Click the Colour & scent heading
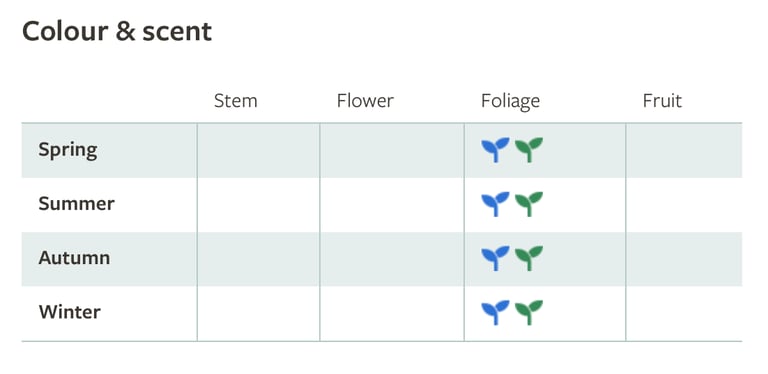768x374 pixels. click(x=117, y=31)
